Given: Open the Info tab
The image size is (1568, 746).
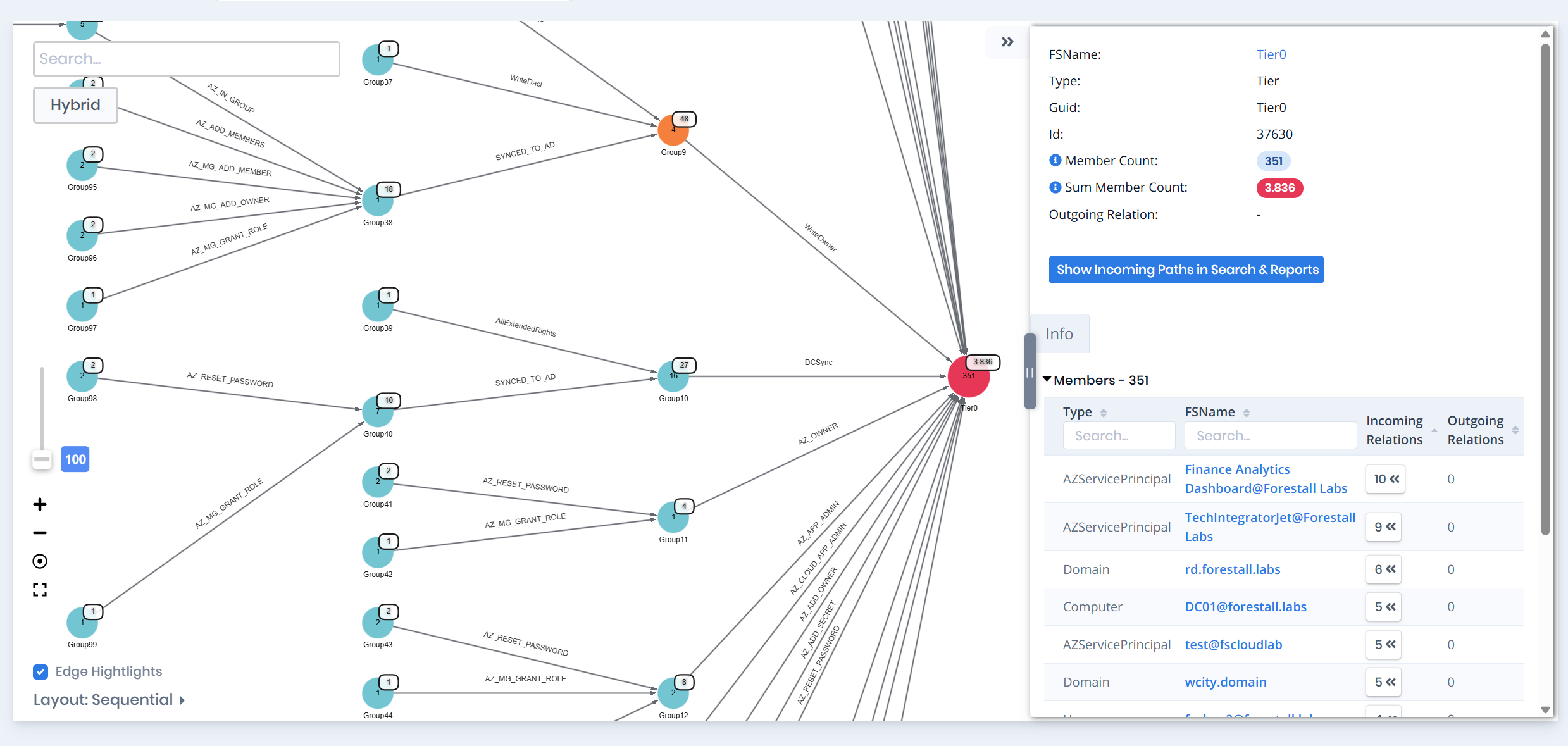Looking at the screenshot, I should (x=1059, y=333).
